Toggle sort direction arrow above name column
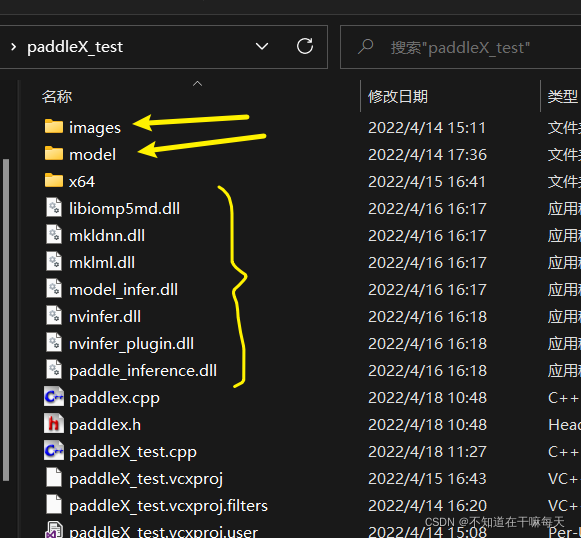 click(197, 84)
